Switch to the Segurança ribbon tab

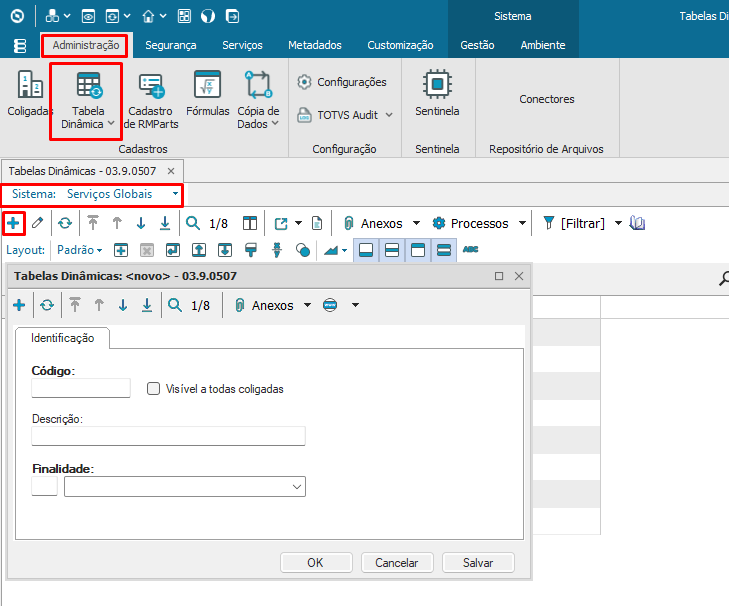(170, 45)
